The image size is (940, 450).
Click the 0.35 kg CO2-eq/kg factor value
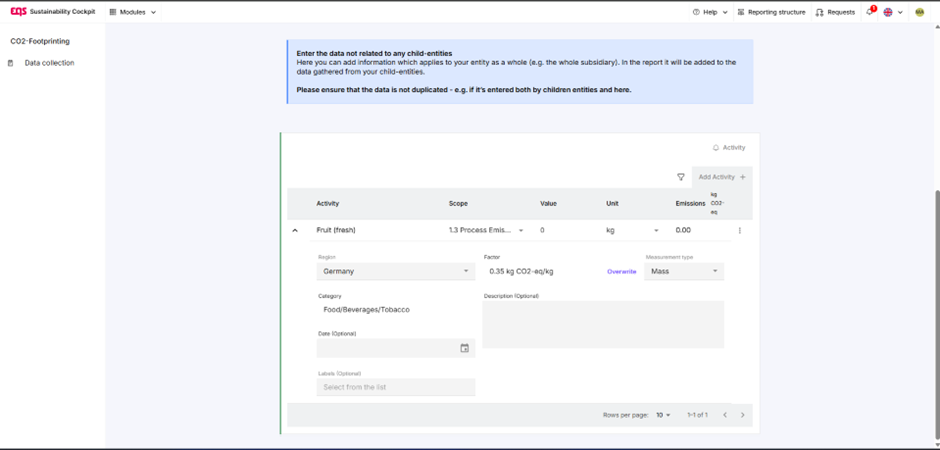pyautogui.click(x=521, y=271)
